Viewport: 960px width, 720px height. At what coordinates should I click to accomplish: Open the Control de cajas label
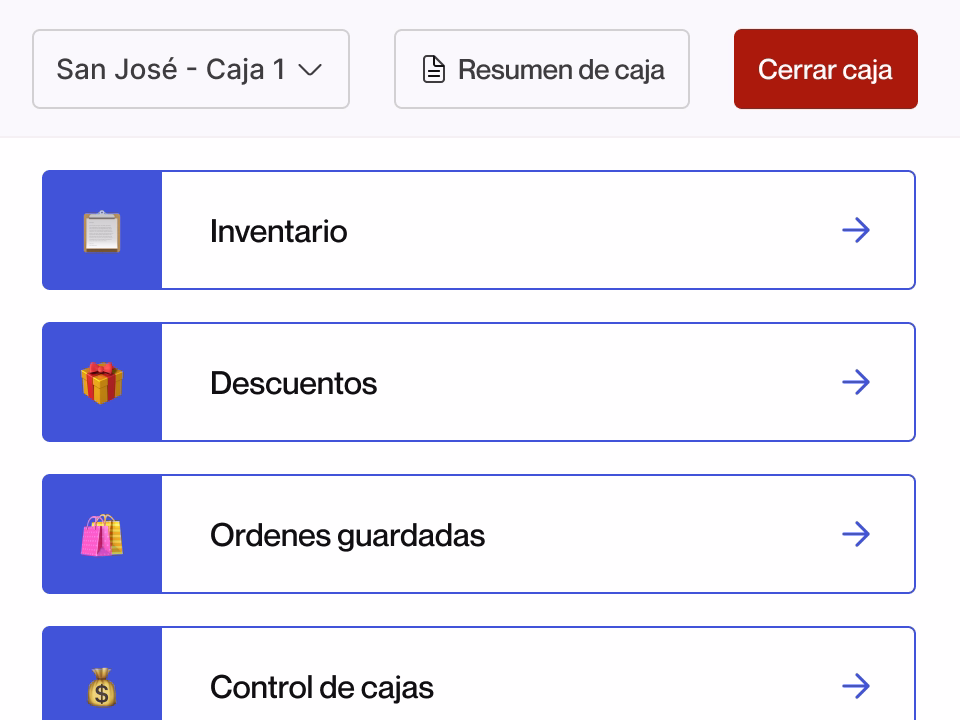point(321,687)
